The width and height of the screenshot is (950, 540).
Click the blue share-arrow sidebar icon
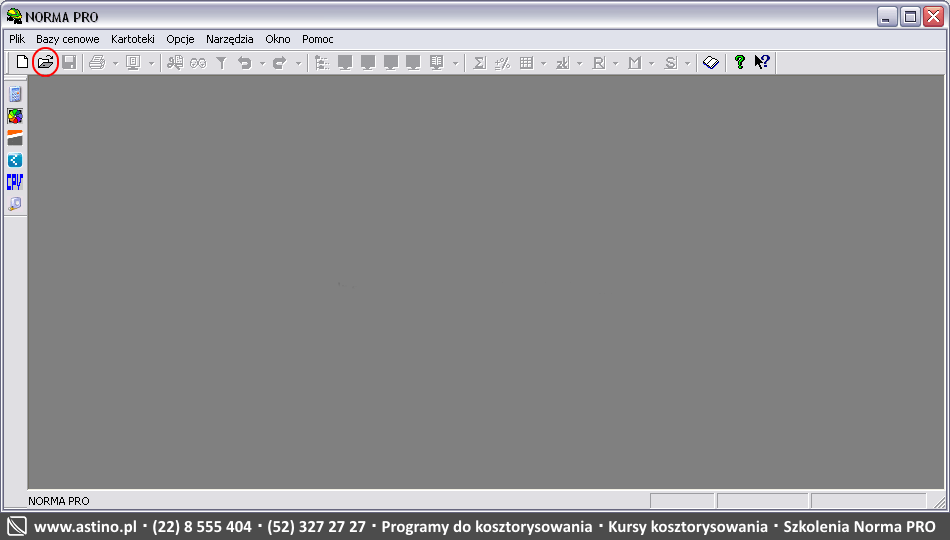tap(15, 160)
